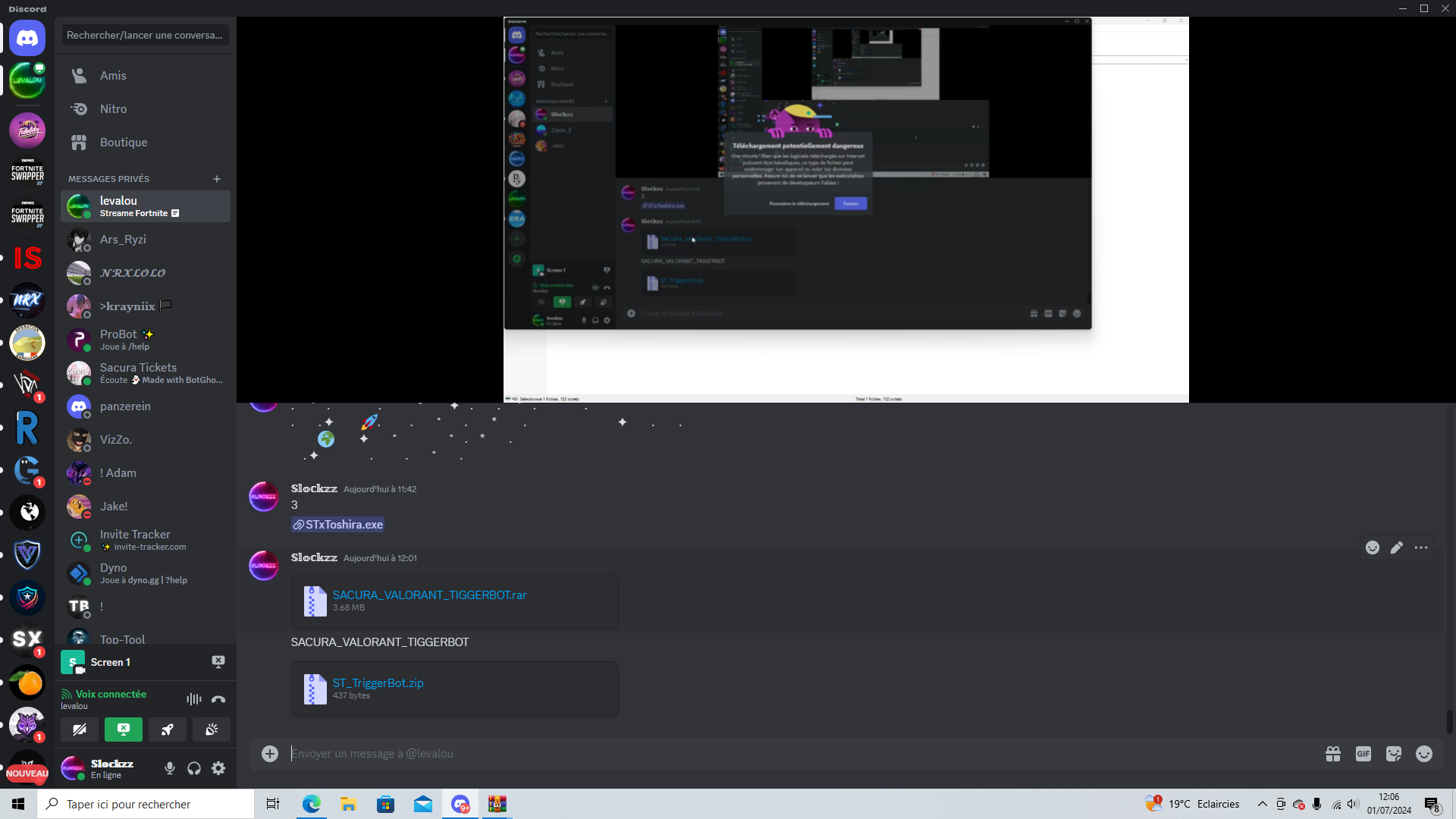Open the SX server icon
1456x819 pixels.
coord(27,640)
